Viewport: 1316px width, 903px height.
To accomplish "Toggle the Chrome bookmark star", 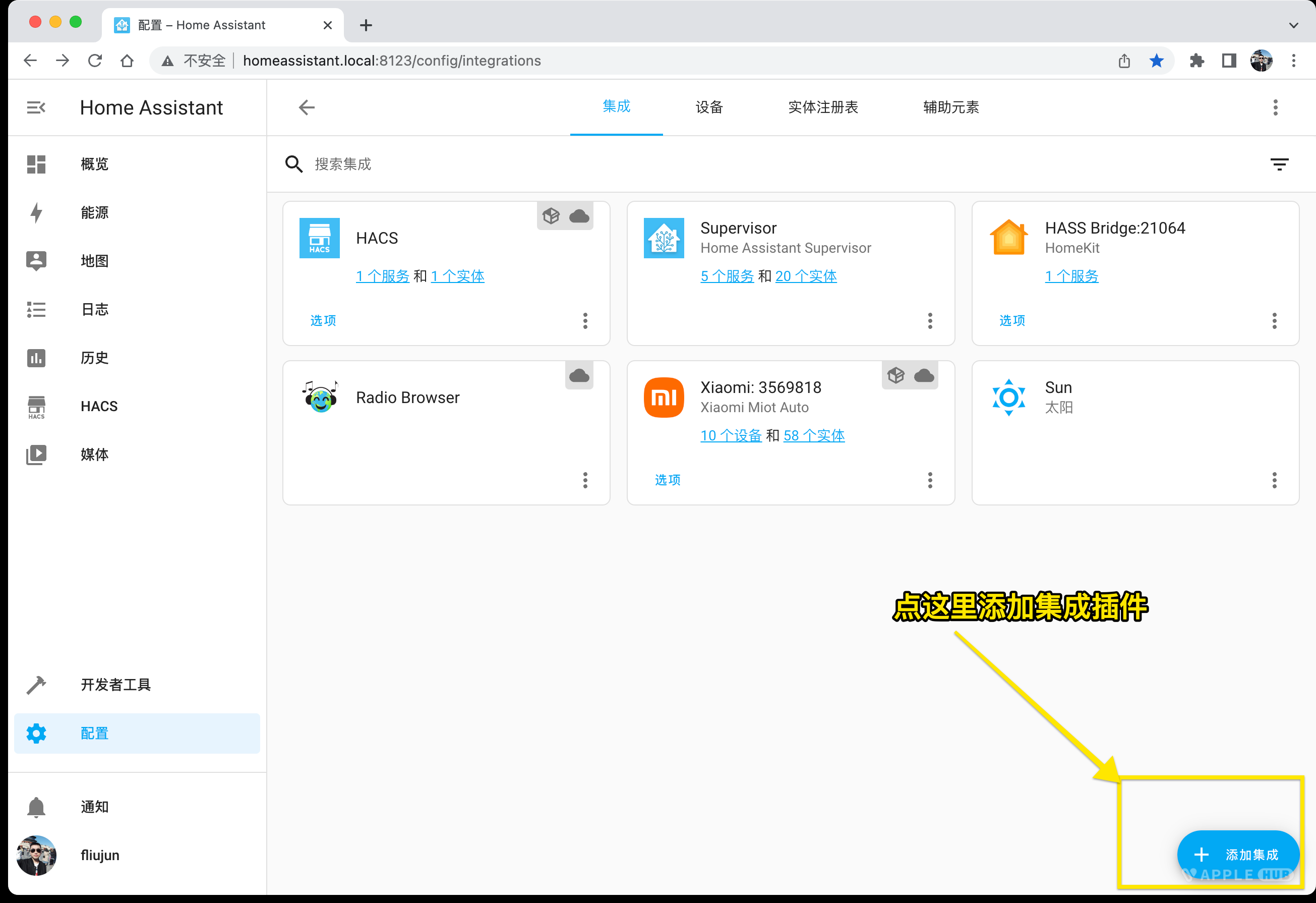I will [x=1156, y=61].
